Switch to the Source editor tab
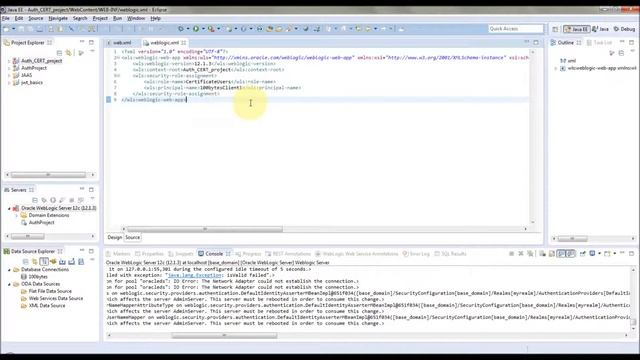 [132, 237]
